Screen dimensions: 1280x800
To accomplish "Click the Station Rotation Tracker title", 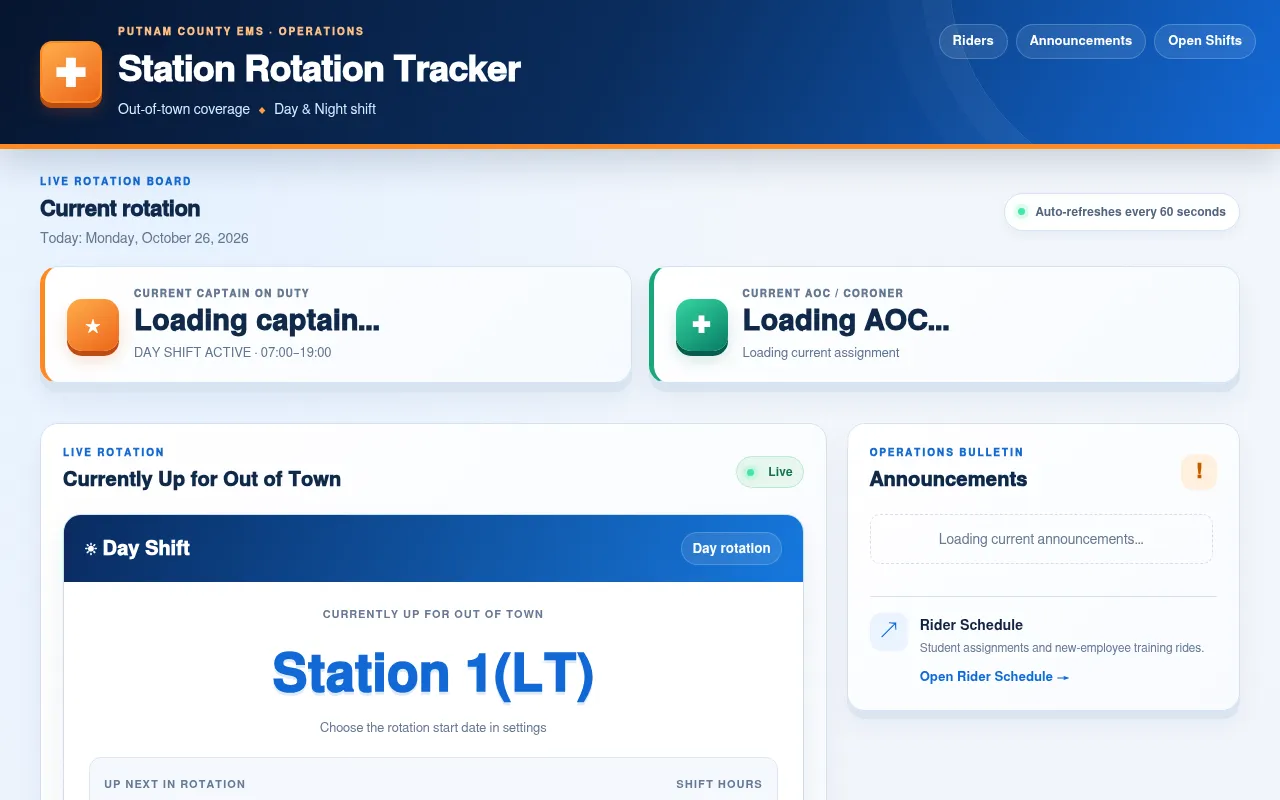I will 319,69.
